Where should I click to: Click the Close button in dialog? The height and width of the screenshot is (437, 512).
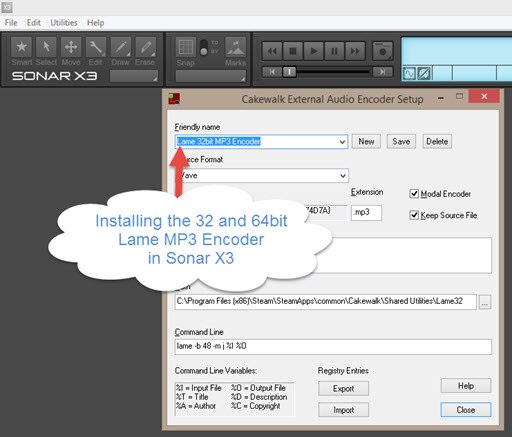[x=466, y=410]
